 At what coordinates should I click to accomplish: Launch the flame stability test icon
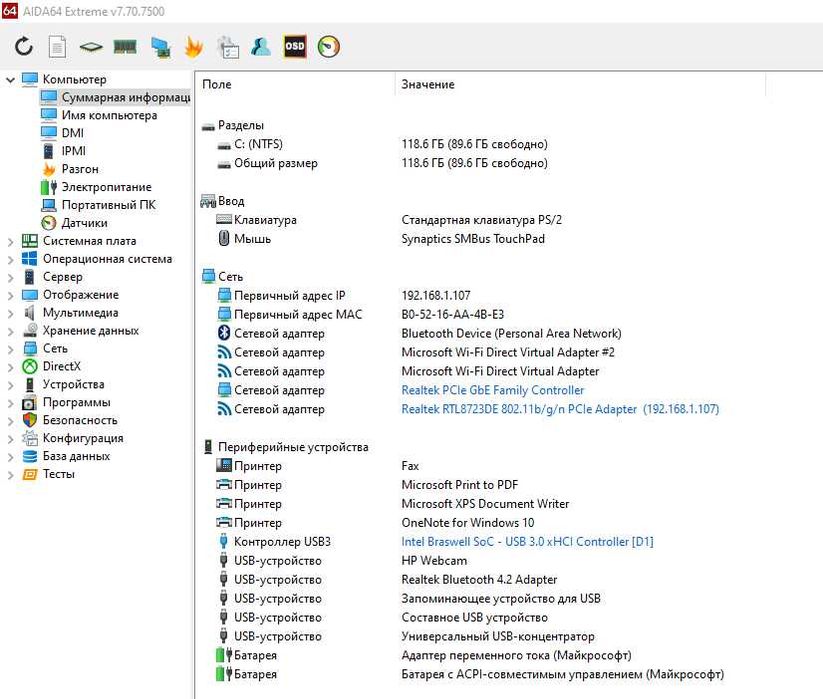pos(194,47)
